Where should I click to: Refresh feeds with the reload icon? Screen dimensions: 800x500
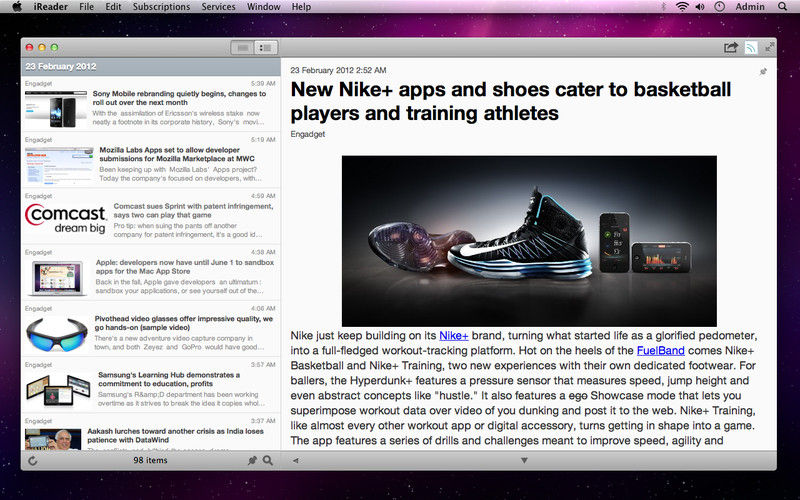33,461
